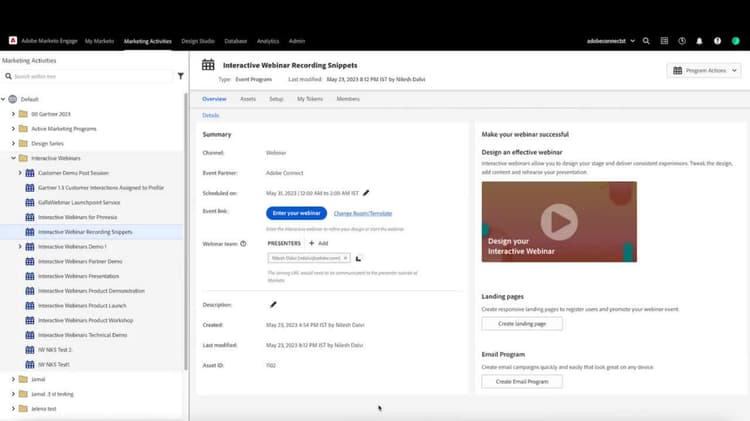
Task: Open the Program Actions dropdown
Action: click(x=704, y=70)
